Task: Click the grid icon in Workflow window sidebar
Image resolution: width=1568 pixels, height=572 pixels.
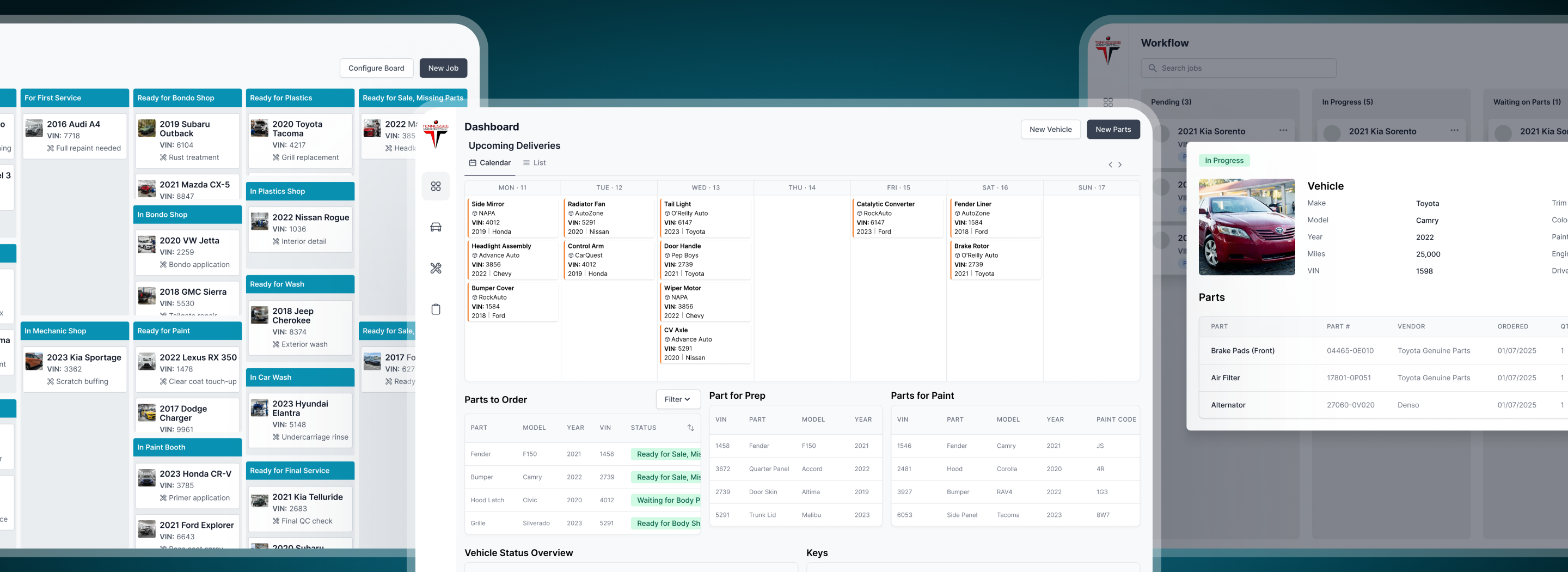Action: tap(1108, 102)
